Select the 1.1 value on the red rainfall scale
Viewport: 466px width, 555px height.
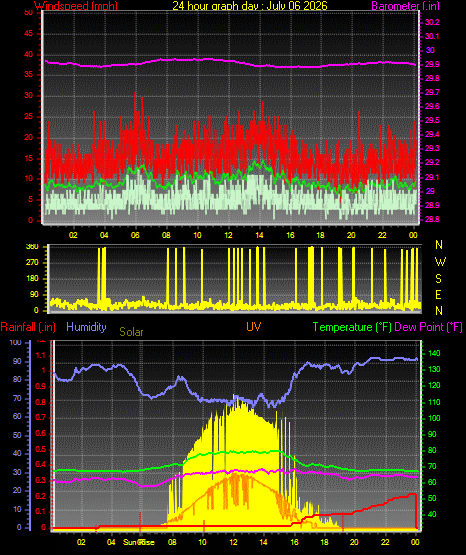coord(41,355)
